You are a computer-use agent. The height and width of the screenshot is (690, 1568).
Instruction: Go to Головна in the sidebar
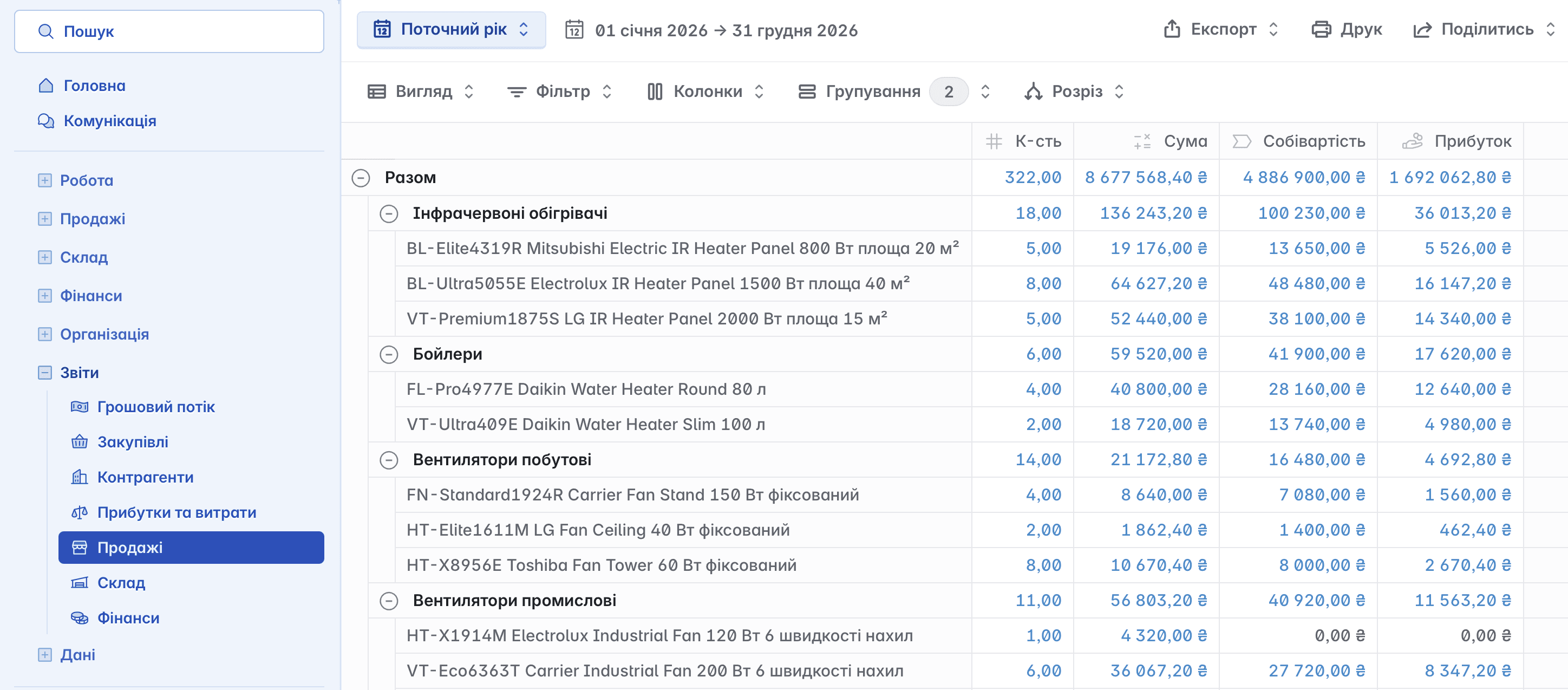coord(94,86)
